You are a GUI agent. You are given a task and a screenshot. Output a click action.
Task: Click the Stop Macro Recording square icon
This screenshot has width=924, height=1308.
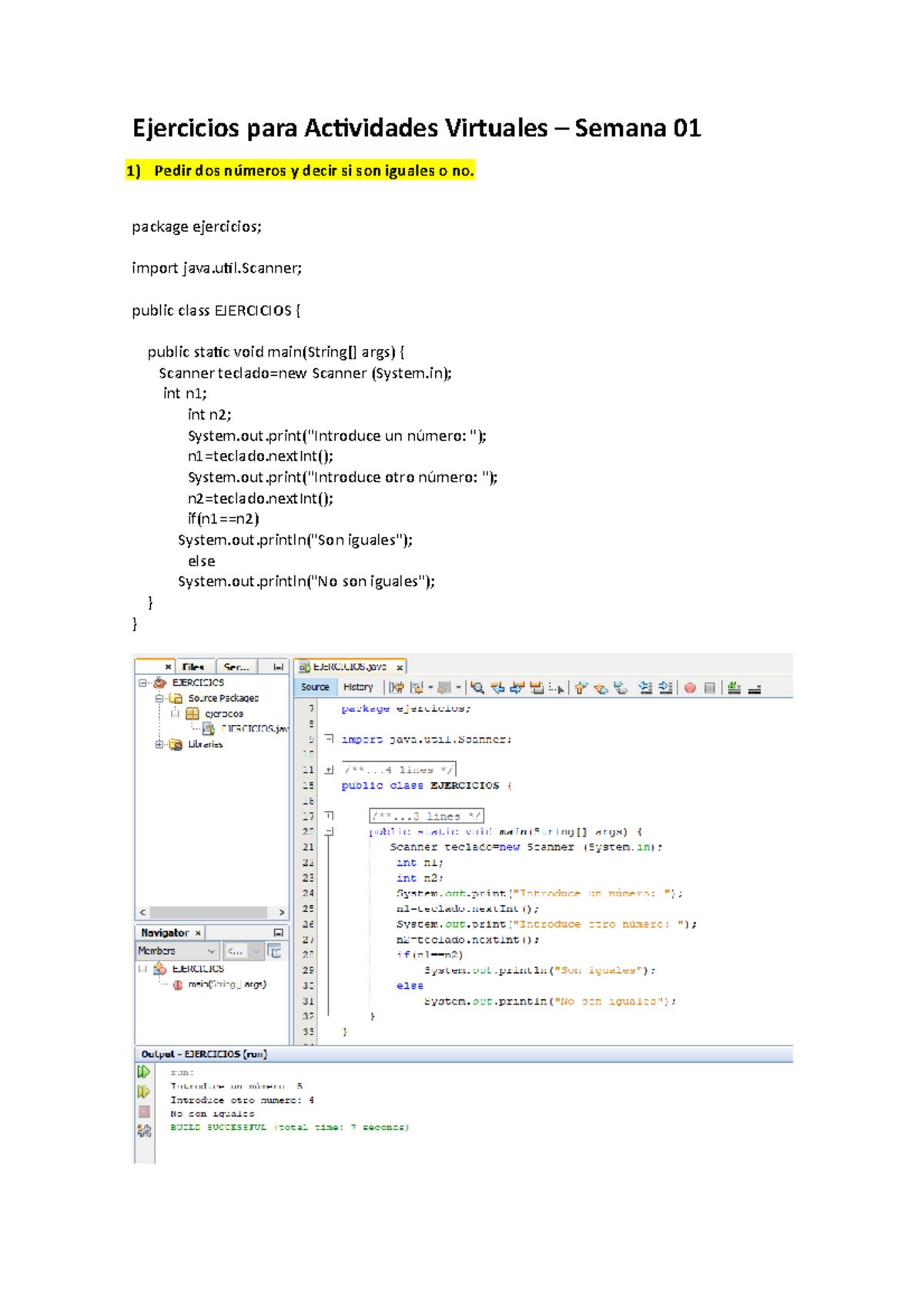click(710, 688)
